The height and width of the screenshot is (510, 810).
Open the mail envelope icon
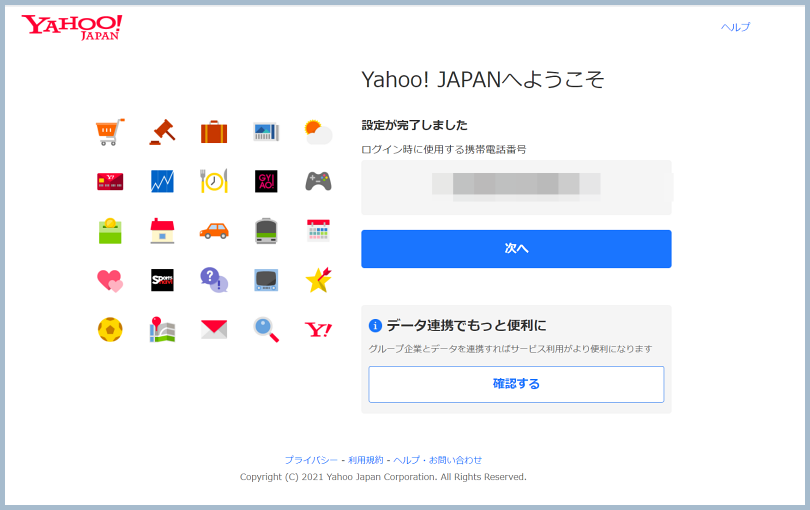pyautogui.click(x=214, y=330)
